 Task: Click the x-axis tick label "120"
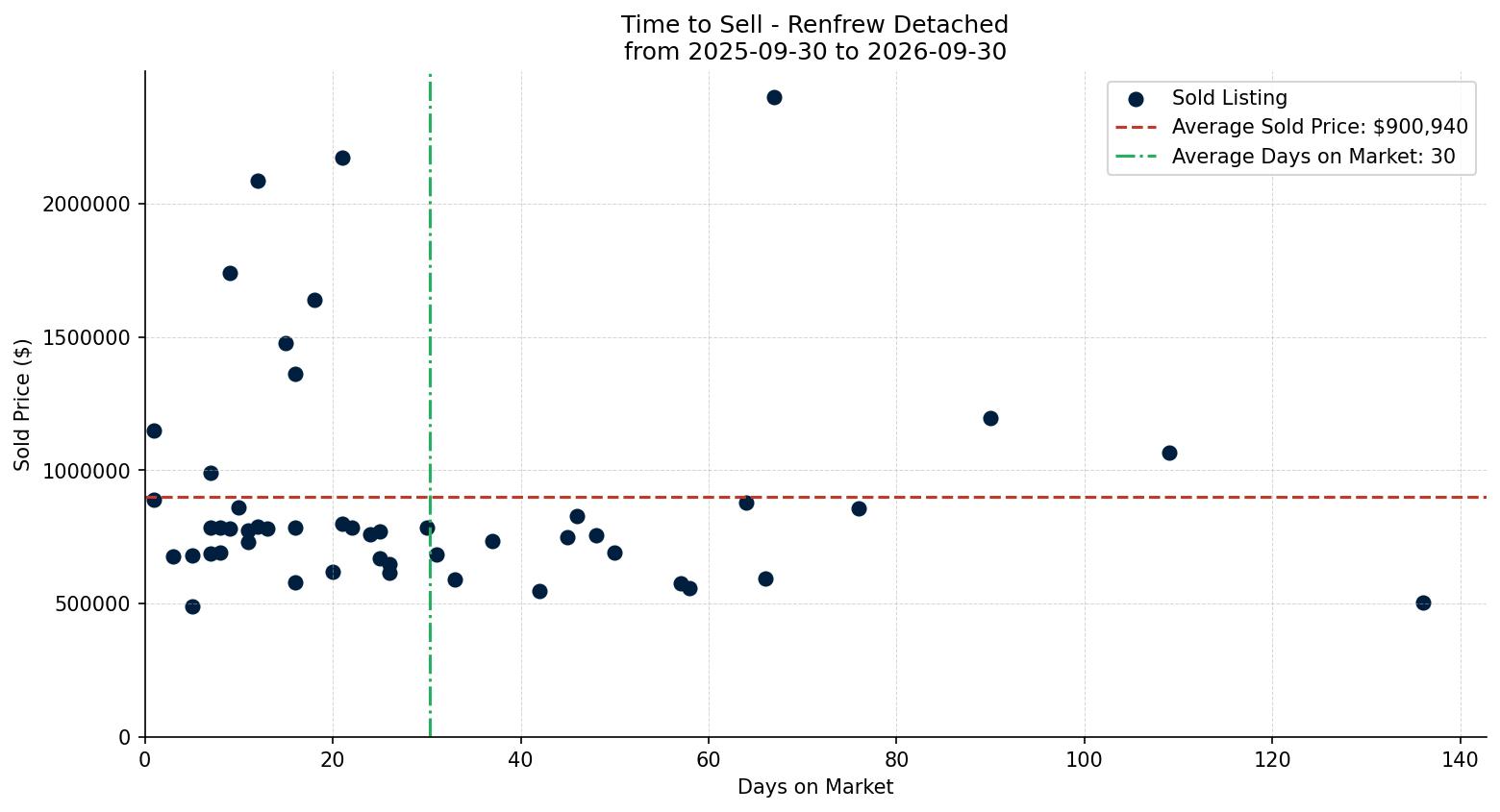(x=1272, y=758)
